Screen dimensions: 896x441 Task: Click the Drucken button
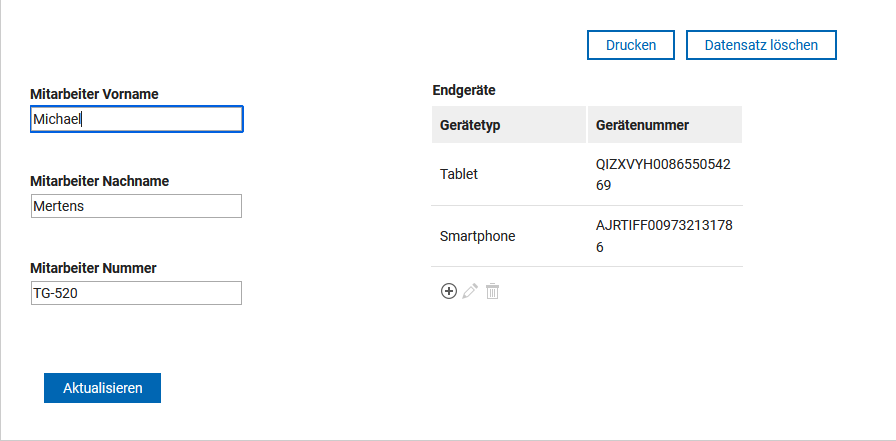631,45
